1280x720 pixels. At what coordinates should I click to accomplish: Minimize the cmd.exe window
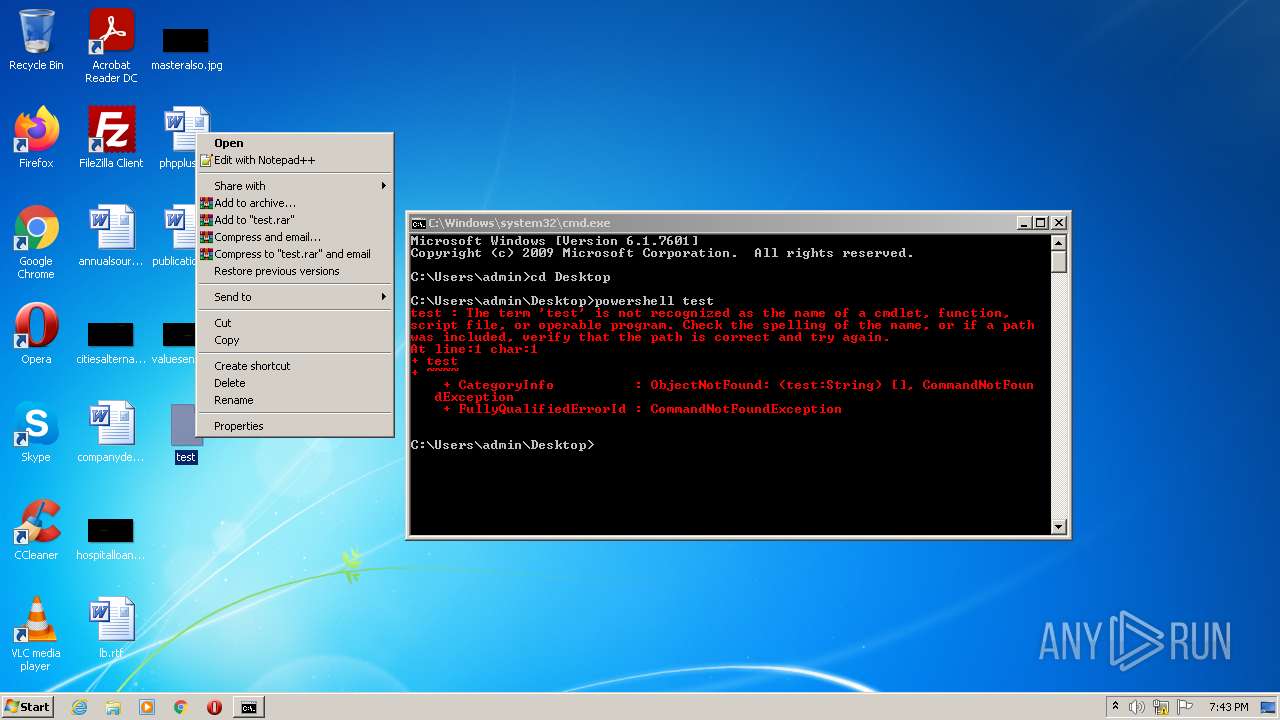[1024, 223]
